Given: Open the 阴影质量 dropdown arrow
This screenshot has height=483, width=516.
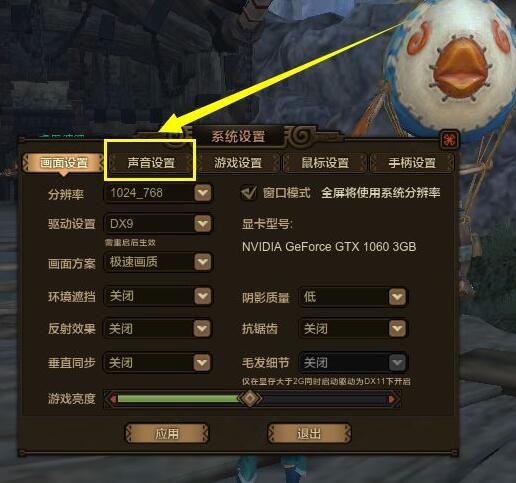Looking at the screenshot, I should point(397,297).
